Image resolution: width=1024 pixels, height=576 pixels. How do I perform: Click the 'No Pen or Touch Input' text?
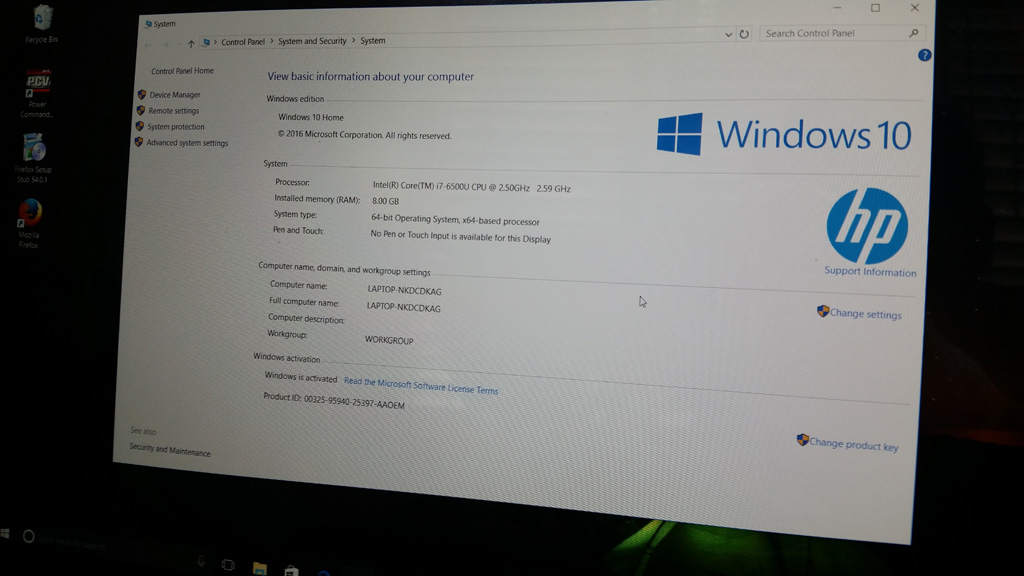[460, 236]
